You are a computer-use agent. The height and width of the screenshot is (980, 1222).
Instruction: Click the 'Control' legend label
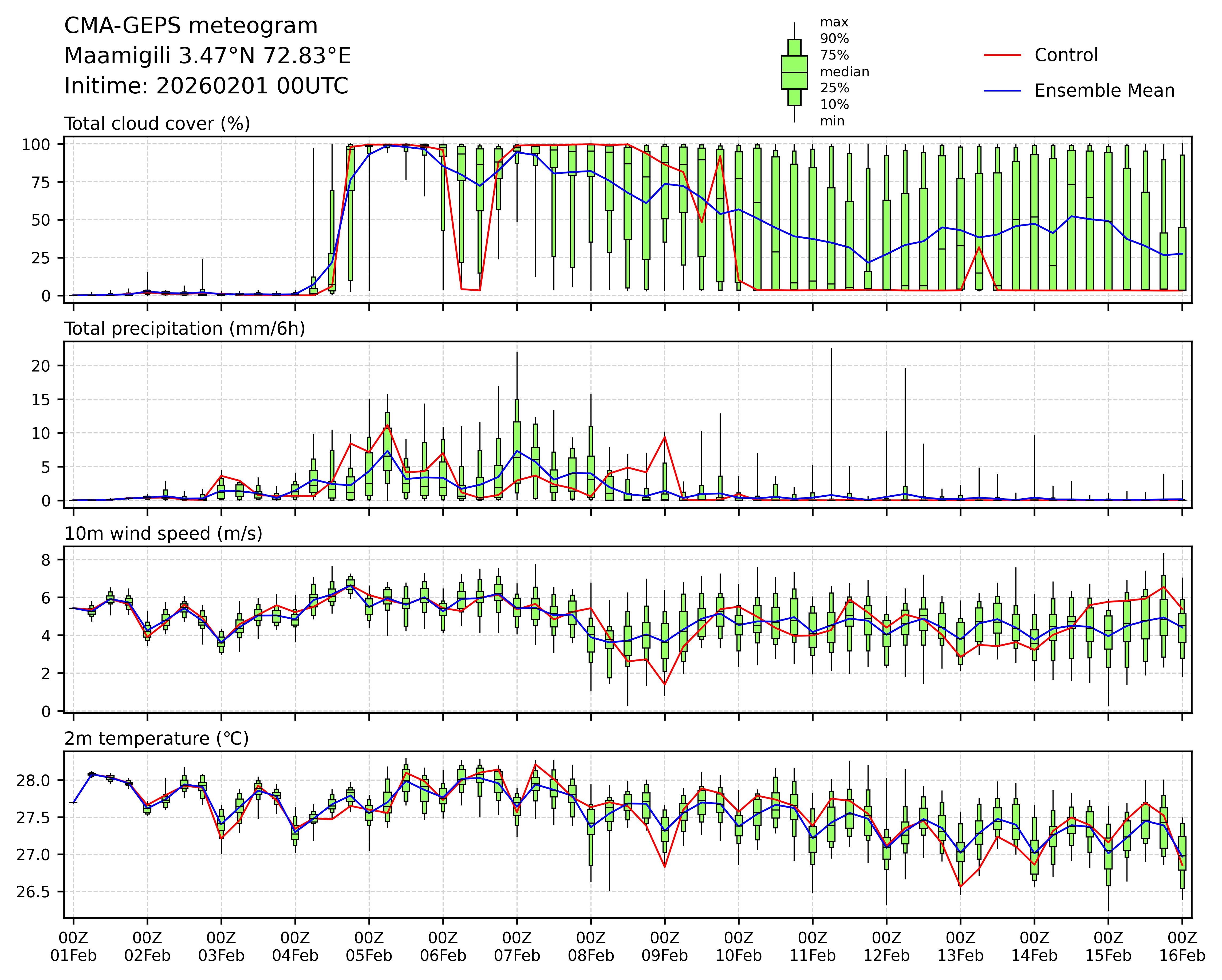pyautogui.click(x=1066, y=56)
